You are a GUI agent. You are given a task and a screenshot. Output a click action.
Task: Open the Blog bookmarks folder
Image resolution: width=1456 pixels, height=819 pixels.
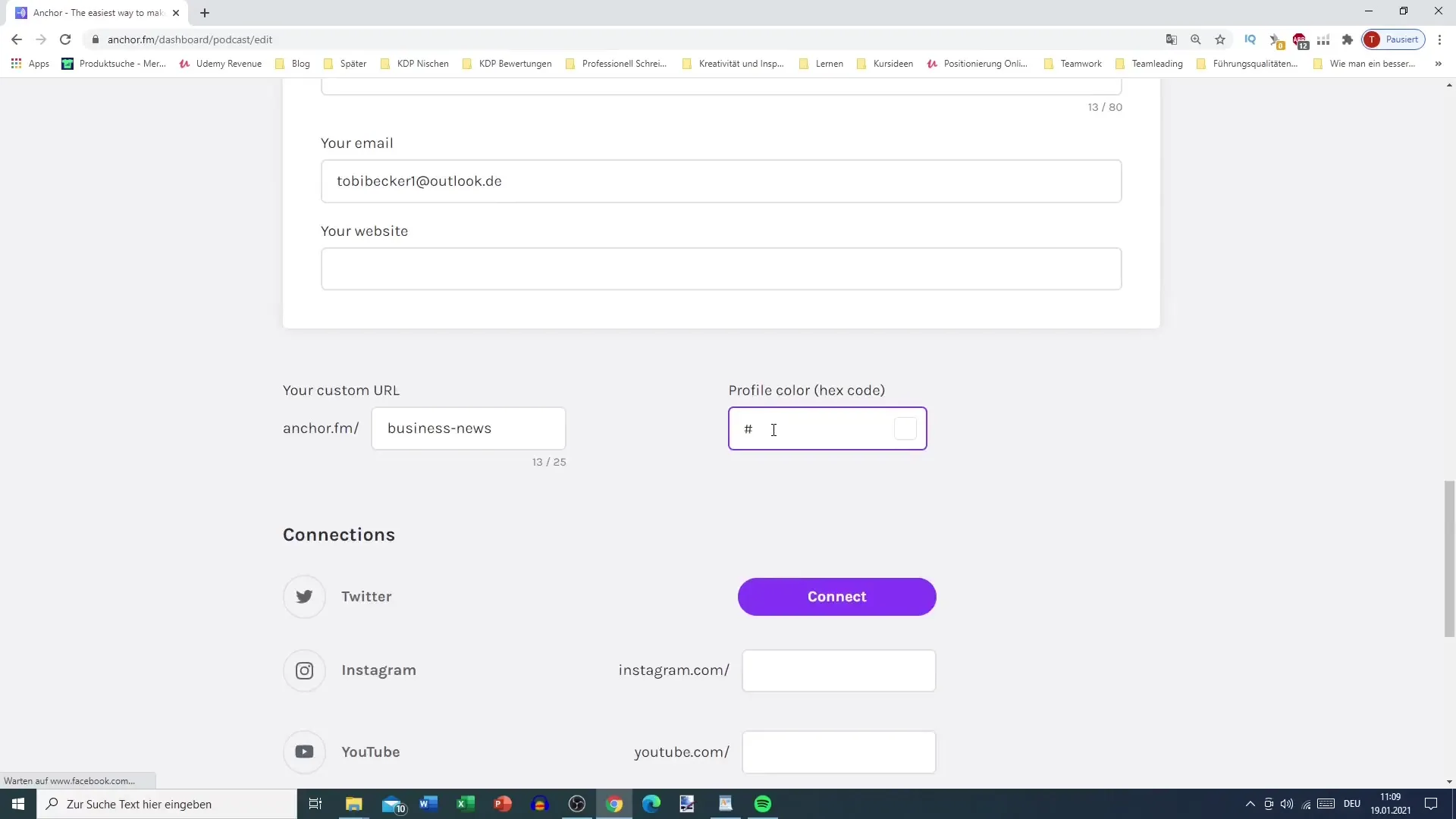click(x=293, y=64)
